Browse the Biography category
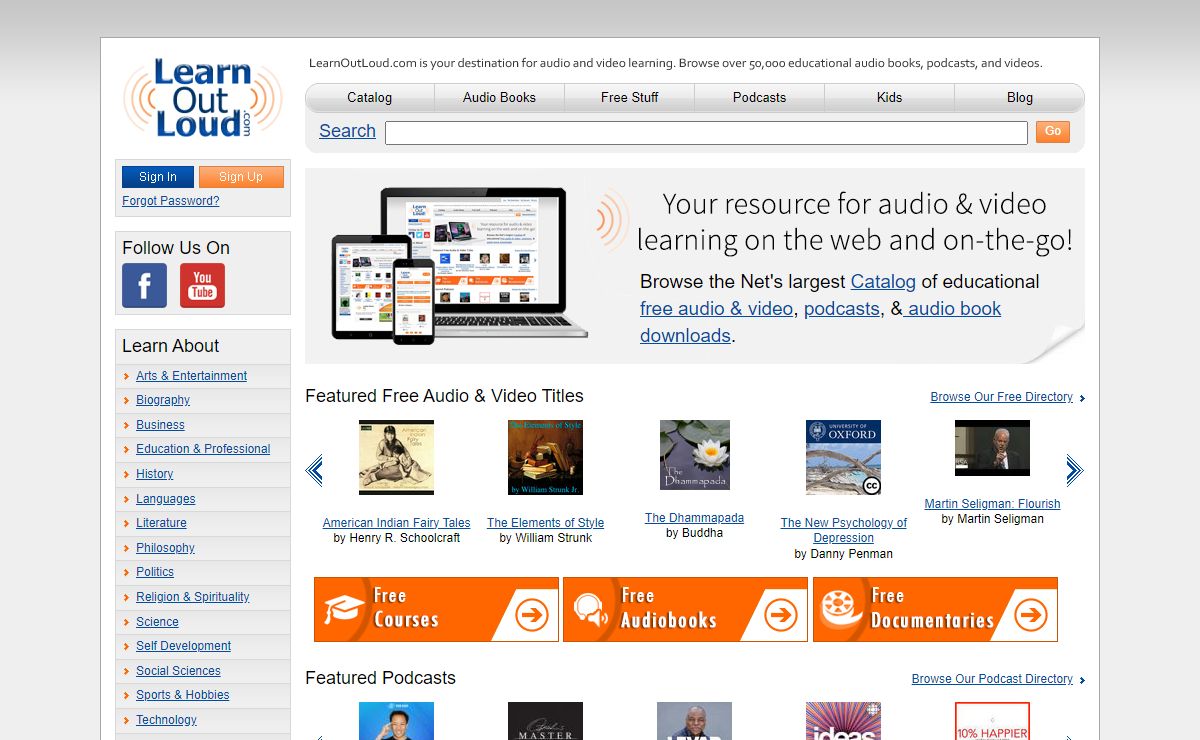Screen dimensions: 1200x740 coord(163,400)
